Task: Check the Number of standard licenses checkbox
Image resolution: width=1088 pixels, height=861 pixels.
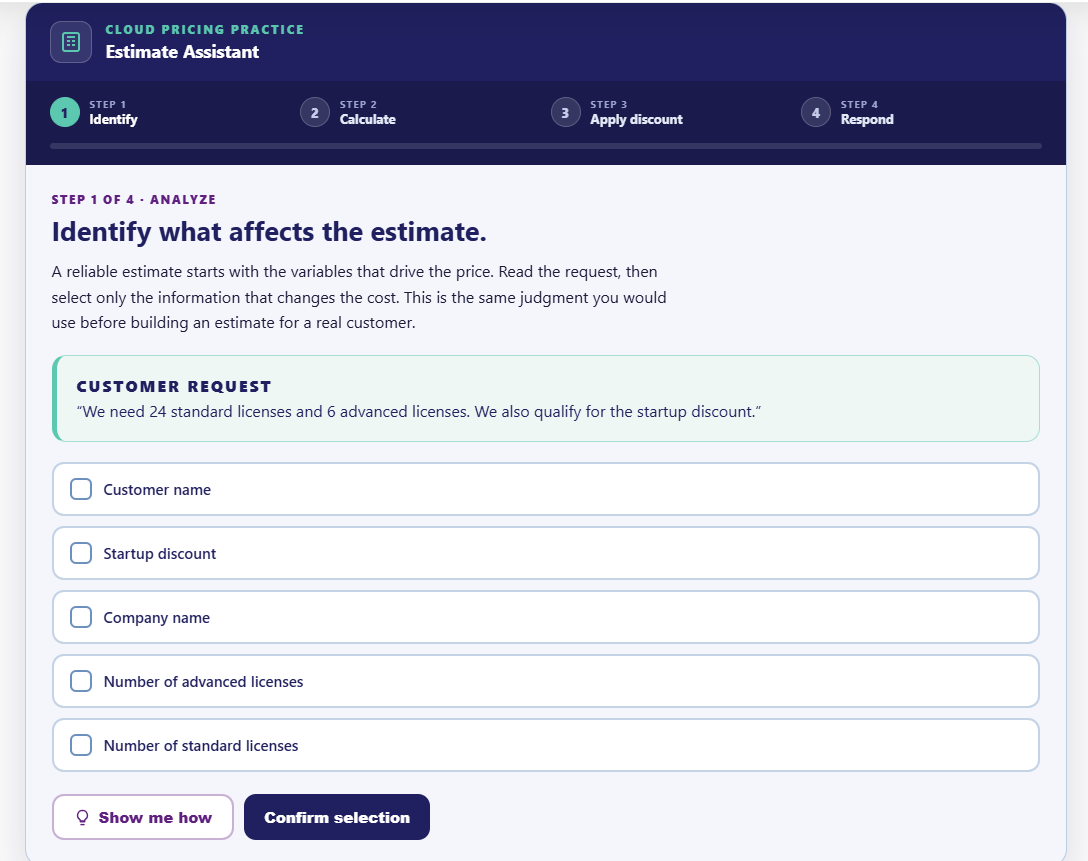Action: coord(81,745)
